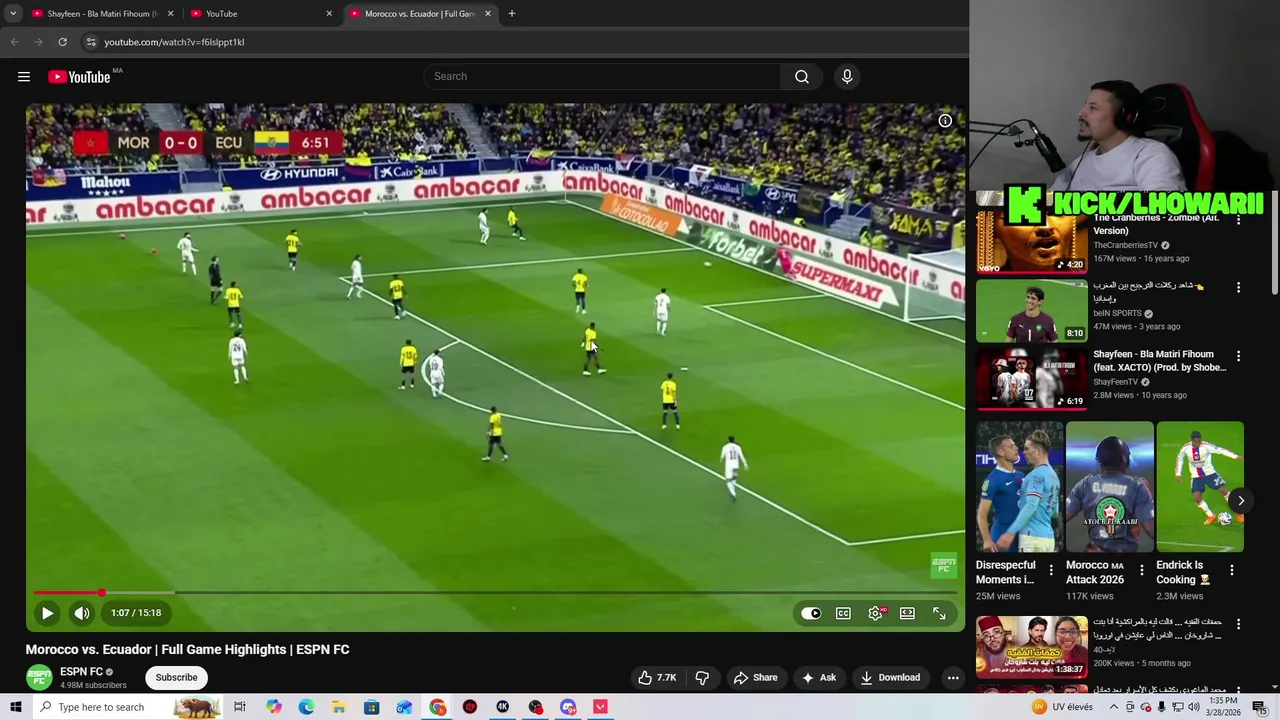This screenshot has height=720, width=1280.
Task: Show next shorts with the arrow button
Action: pyautogui.click(x=1241, y=501)
